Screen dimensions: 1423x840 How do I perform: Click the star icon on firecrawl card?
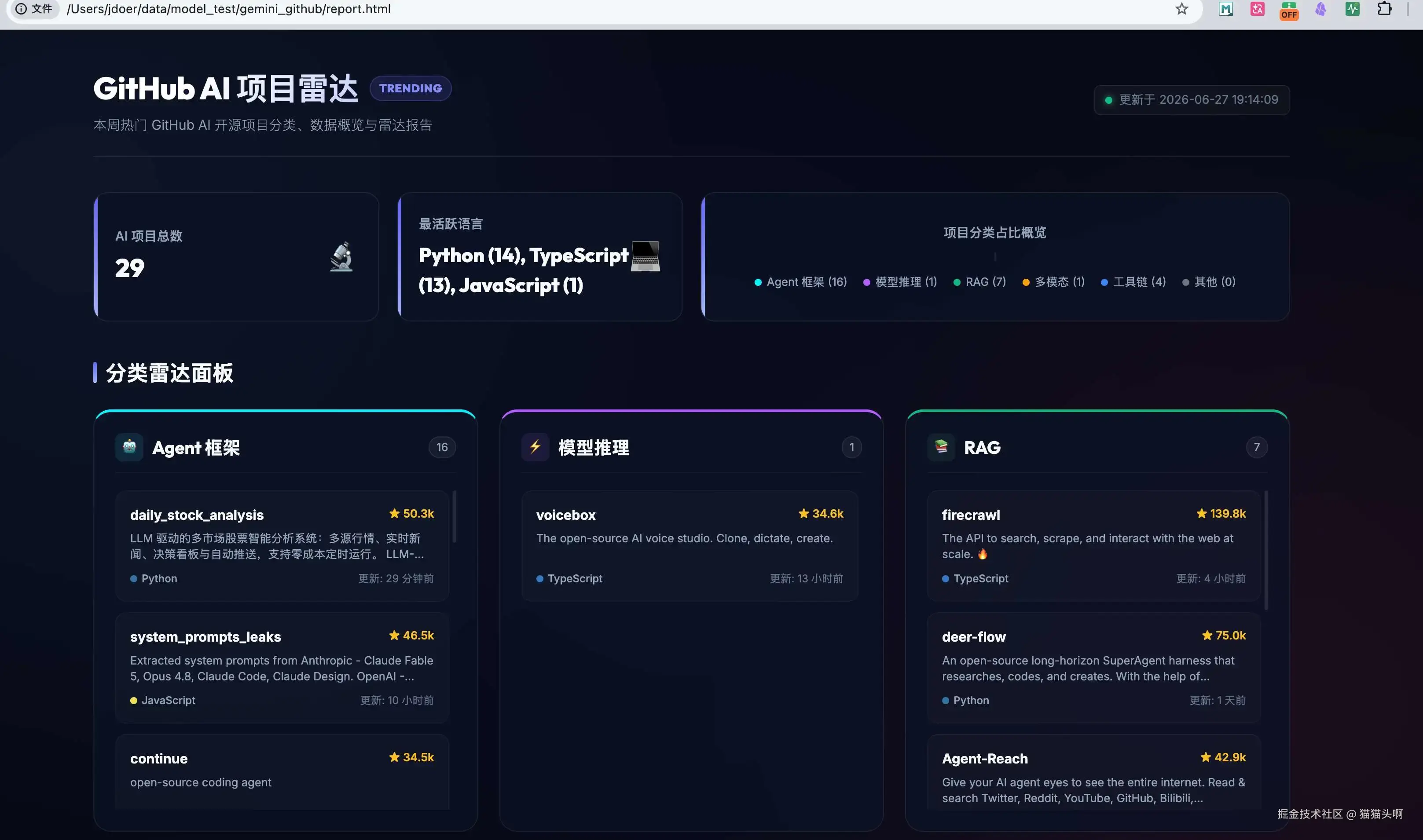[1201, 513]
